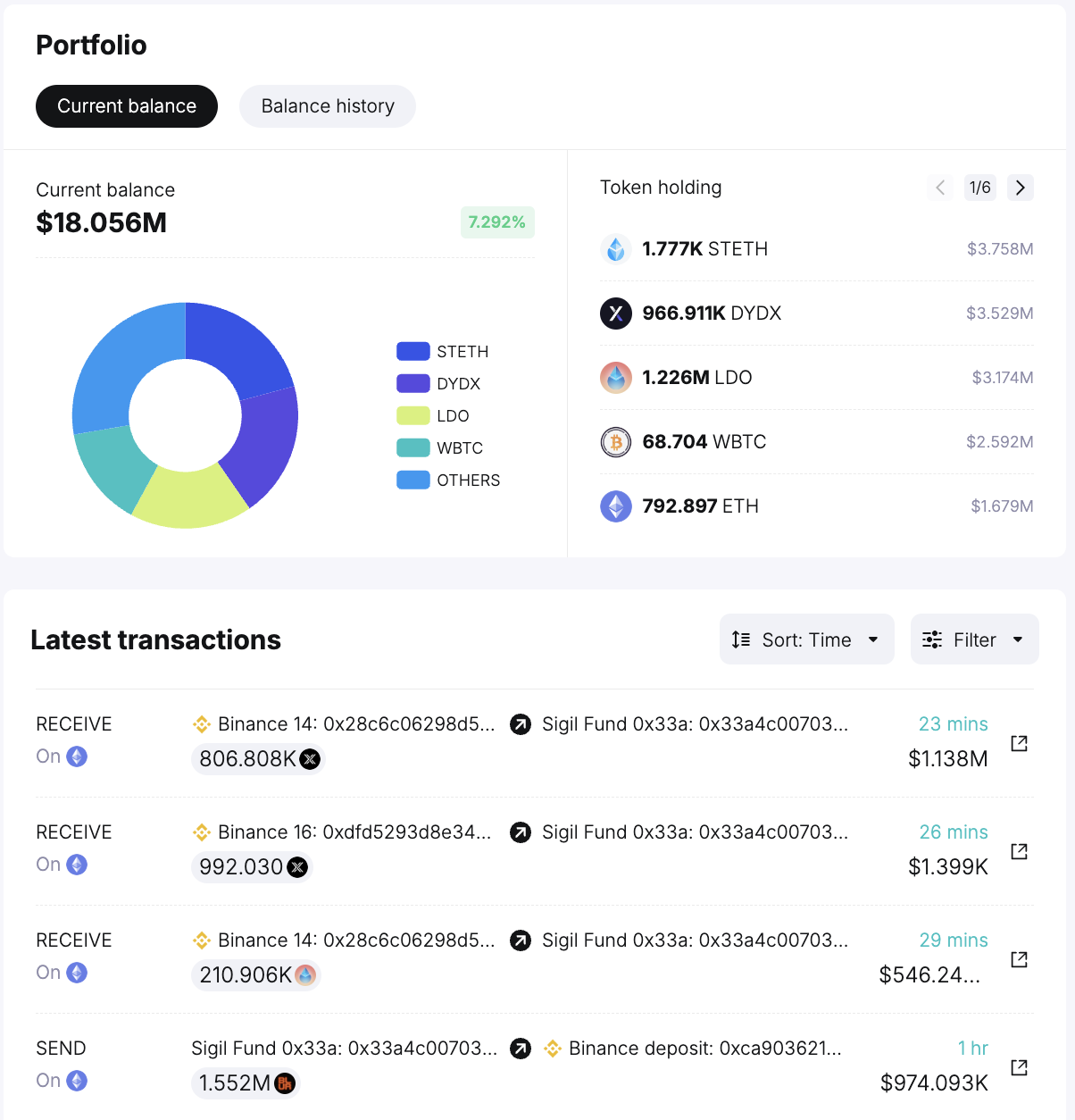
Task: Open the Sort: Time dropdown
Action: 806,639
